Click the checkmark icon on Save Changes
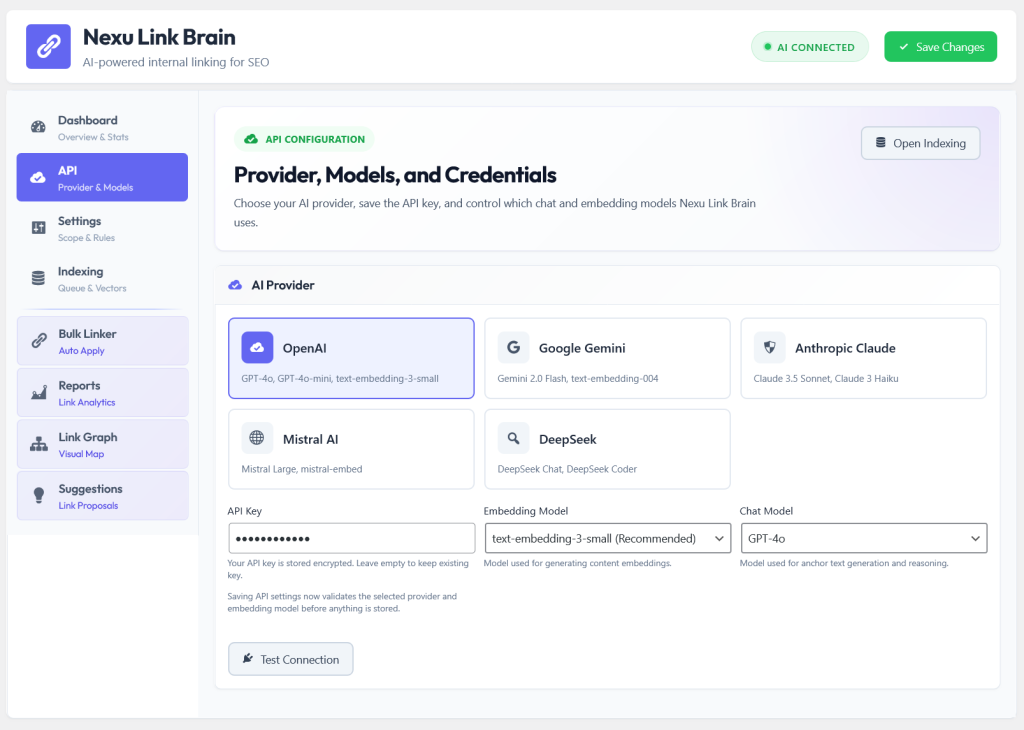 (904, 47)
